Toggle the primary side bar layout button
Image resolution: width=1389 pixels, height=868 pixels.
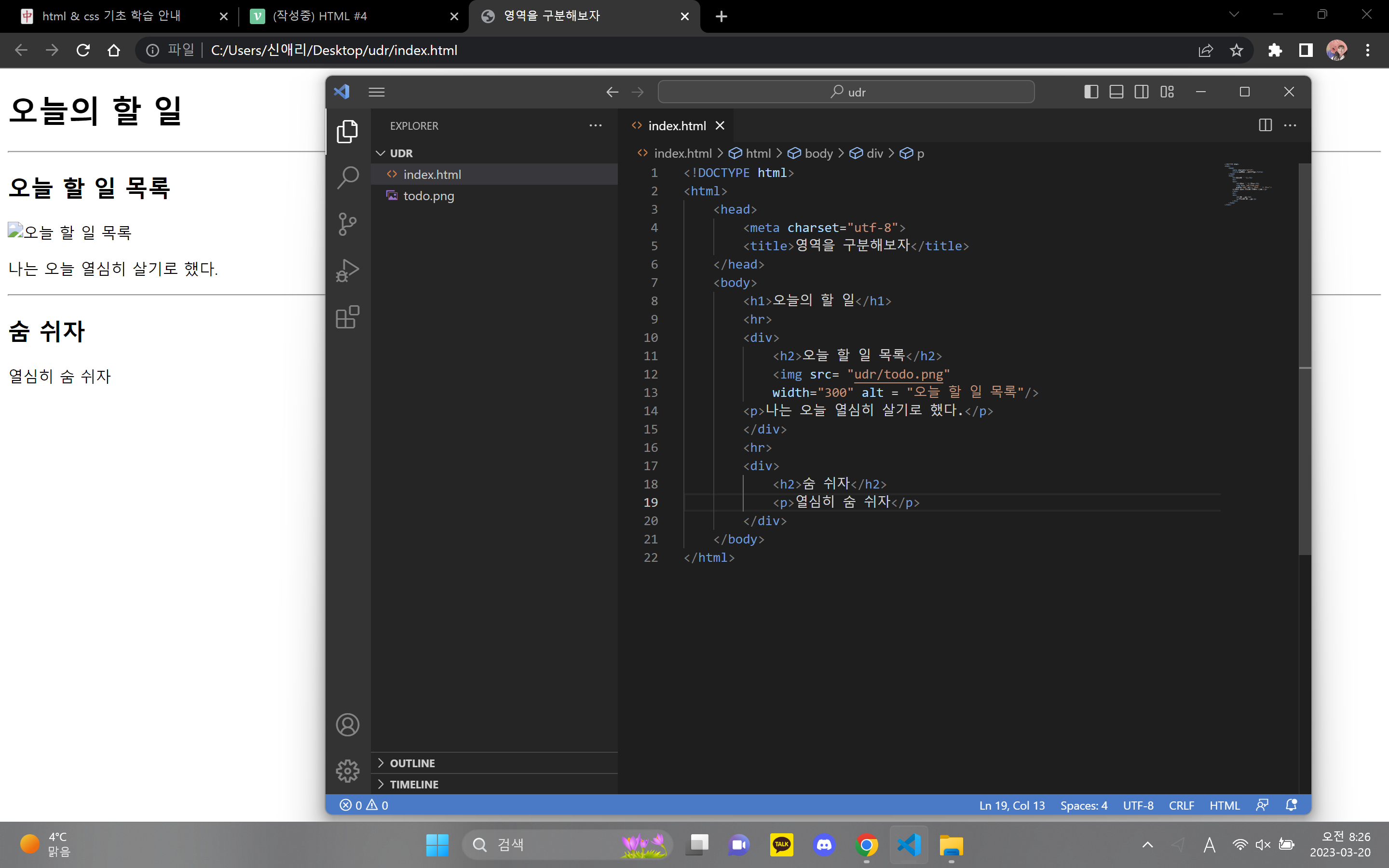(x=1090, y=92)
